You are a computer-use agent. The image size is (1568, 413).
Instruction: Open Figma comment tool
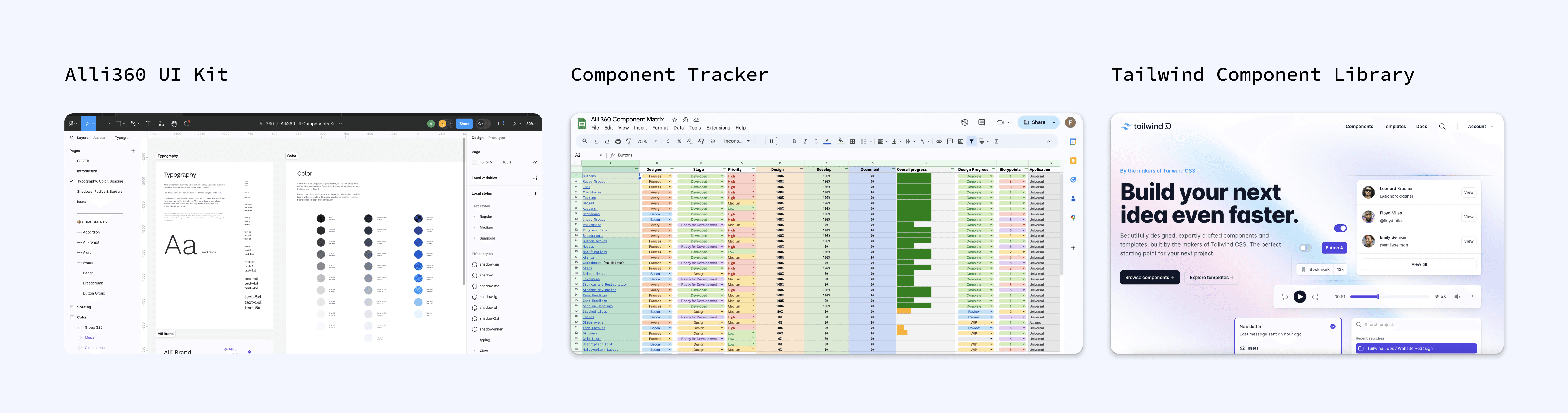[x=187, y=124]
